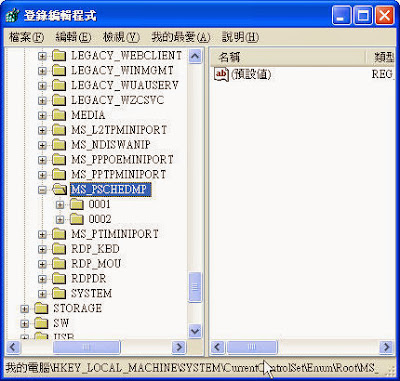Screen dimensions: 400x381
Task: Click the MS_PPPOEMINIPORT folder icon
Action: 59,160
